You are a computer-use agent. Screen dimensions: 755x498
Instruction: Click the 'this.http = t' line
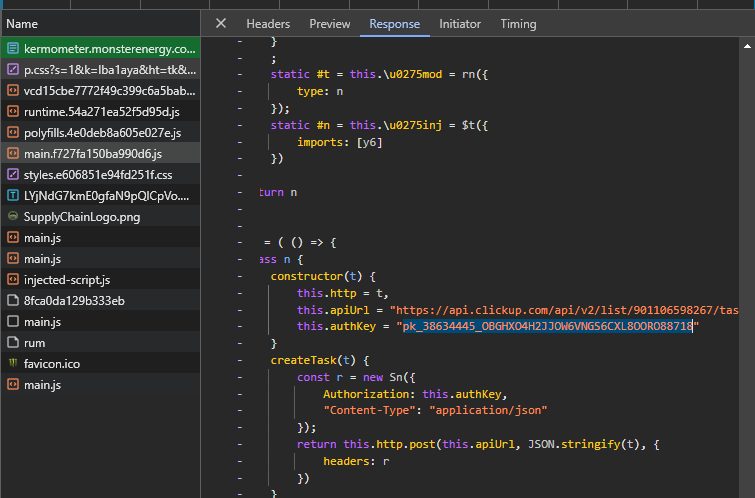tap(342, 293)
